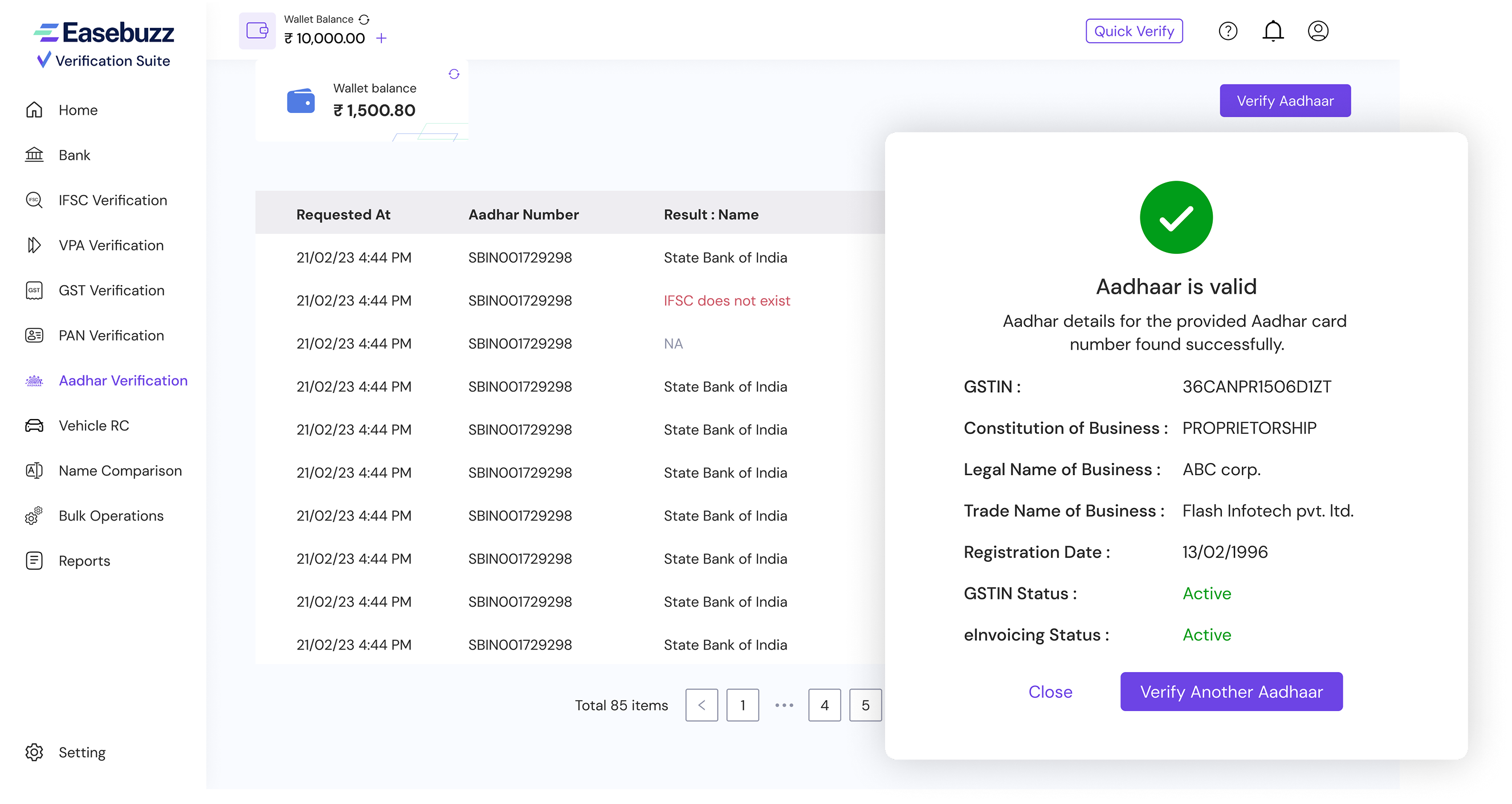The width and height of the screenshot is (1512, 804).
Task: Click the Aadhar Verification fingerprint icon
Action: [34, 380]
